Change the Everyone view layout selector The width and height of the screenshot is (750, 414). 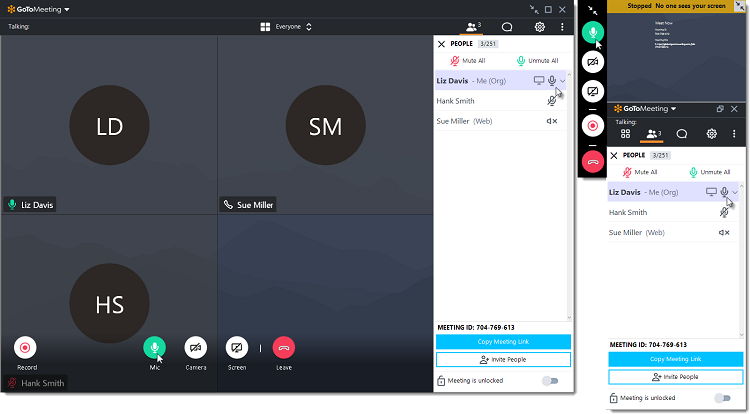coord(293,27)
